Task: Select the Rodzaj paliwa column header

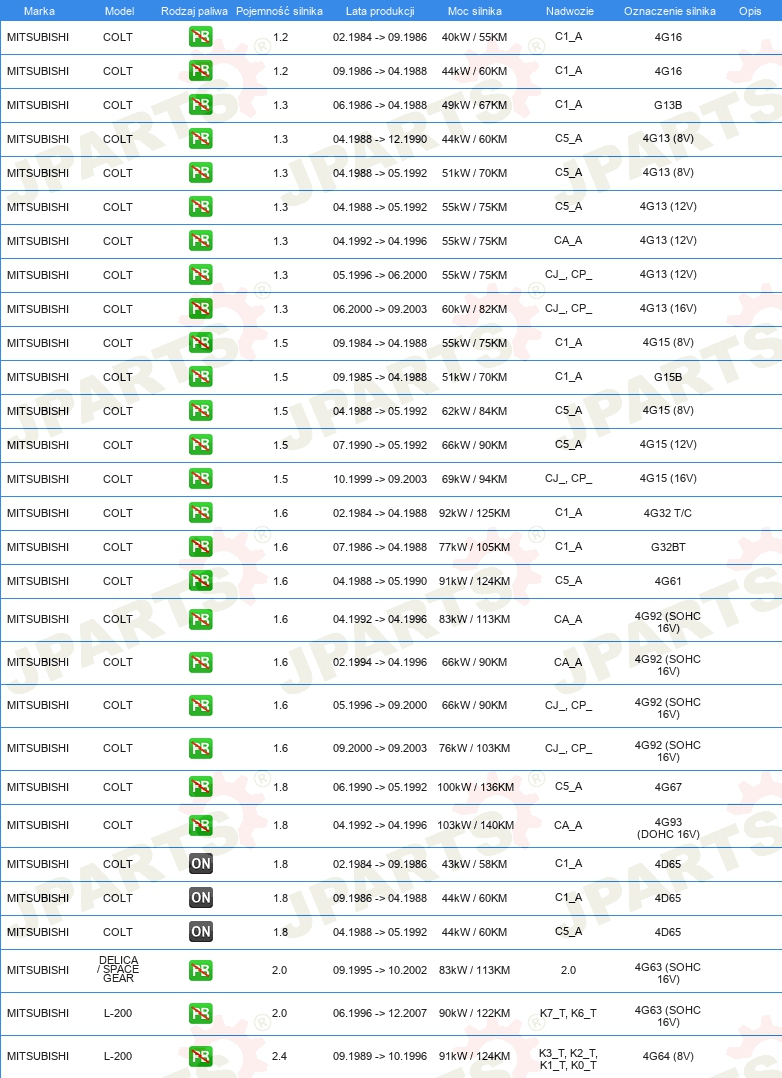Action: (195, 11)
